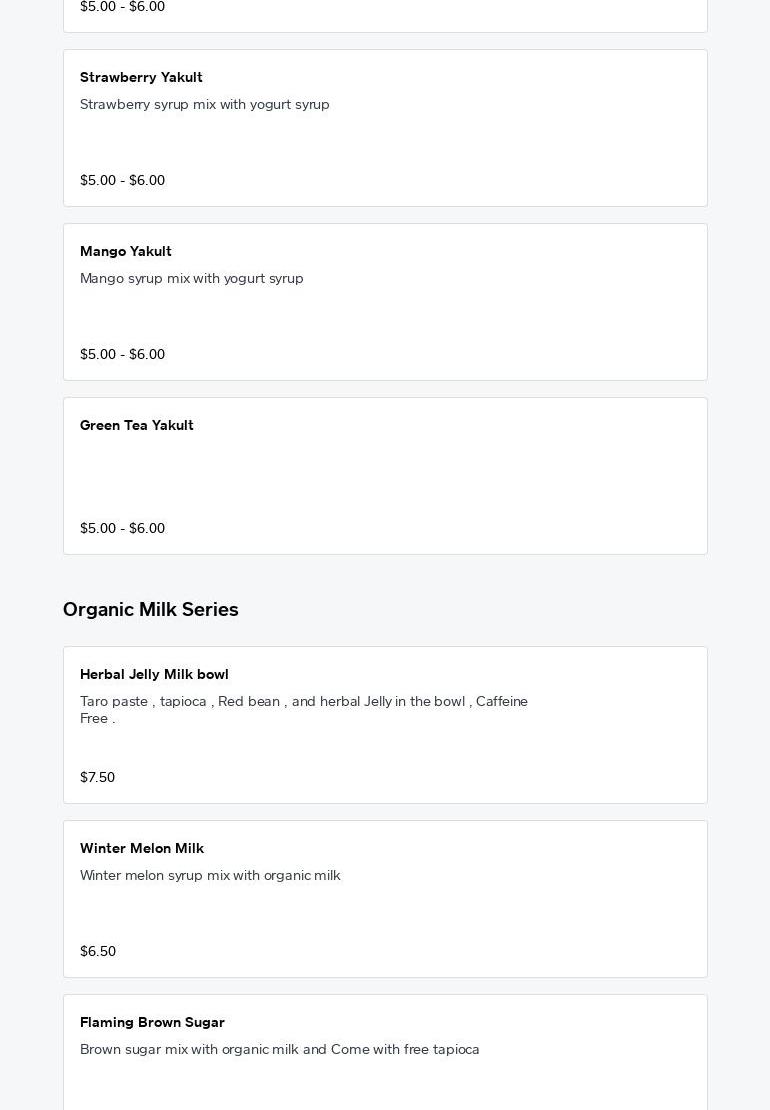Open the Flaming Brown Sugar item
770x1110 pixels.
coord(152,1022)
